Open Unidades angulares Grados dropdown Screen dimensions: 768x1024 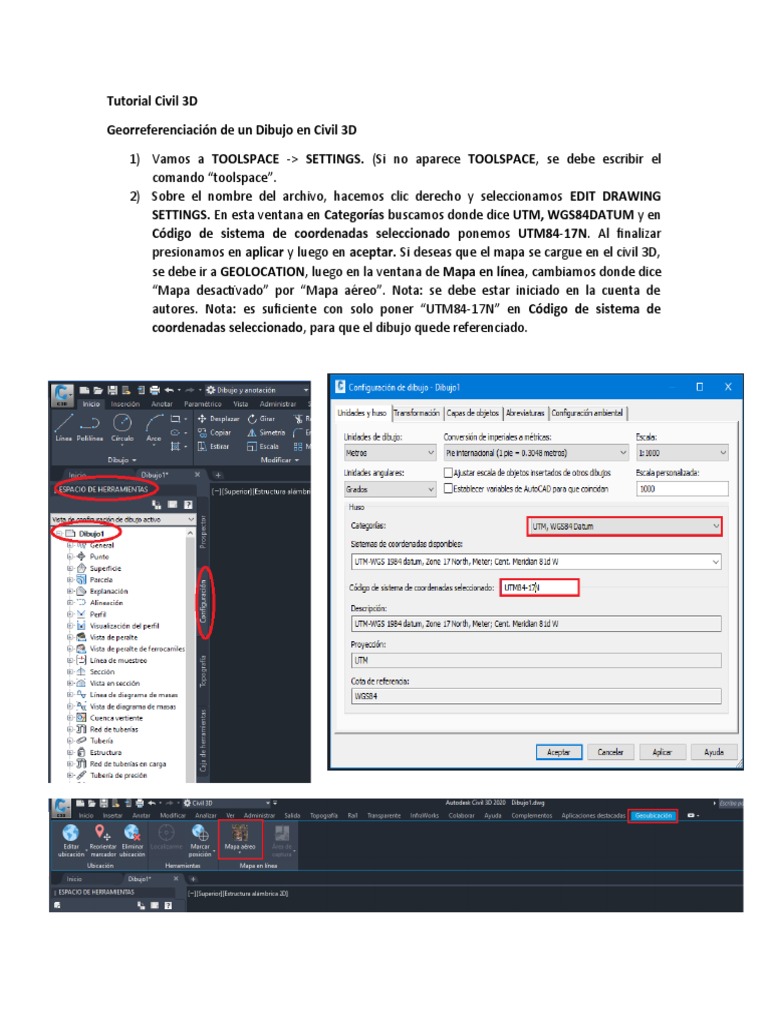[390, 489]
